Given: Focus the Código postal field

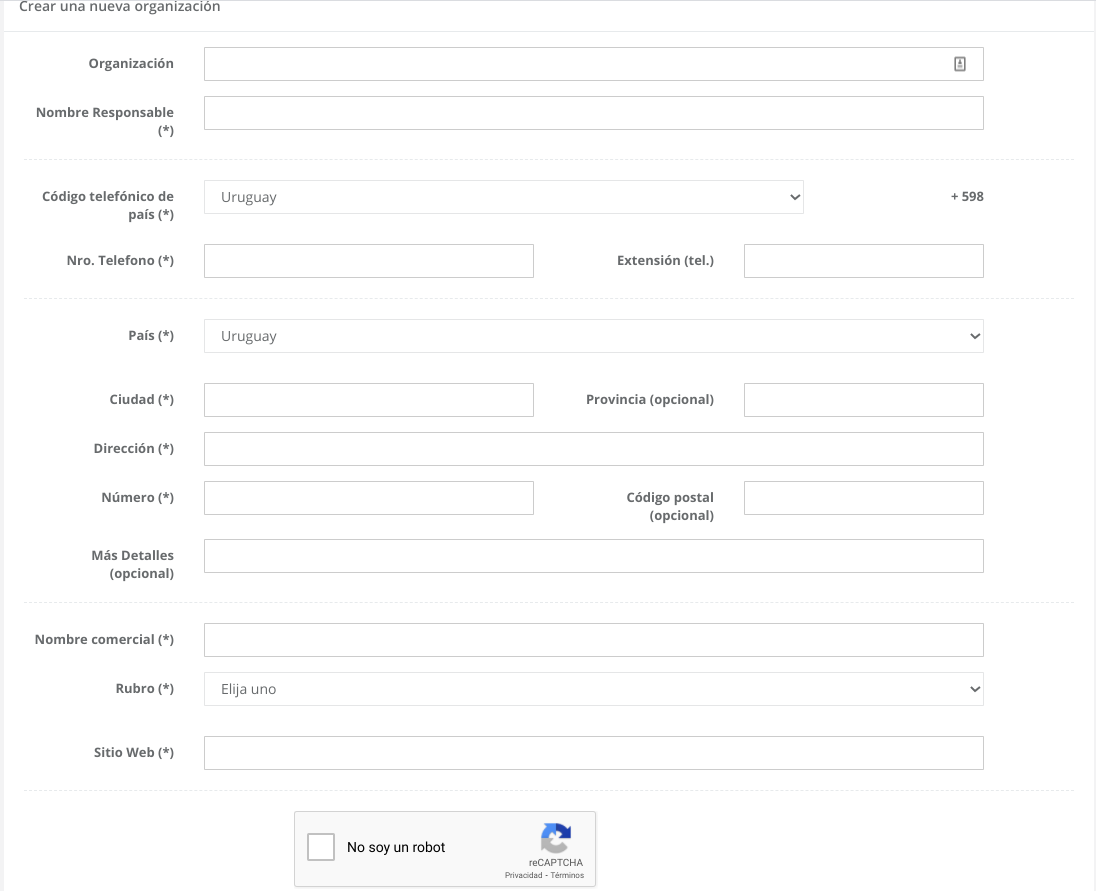Looking at the screenshot, I should [863, 498].
